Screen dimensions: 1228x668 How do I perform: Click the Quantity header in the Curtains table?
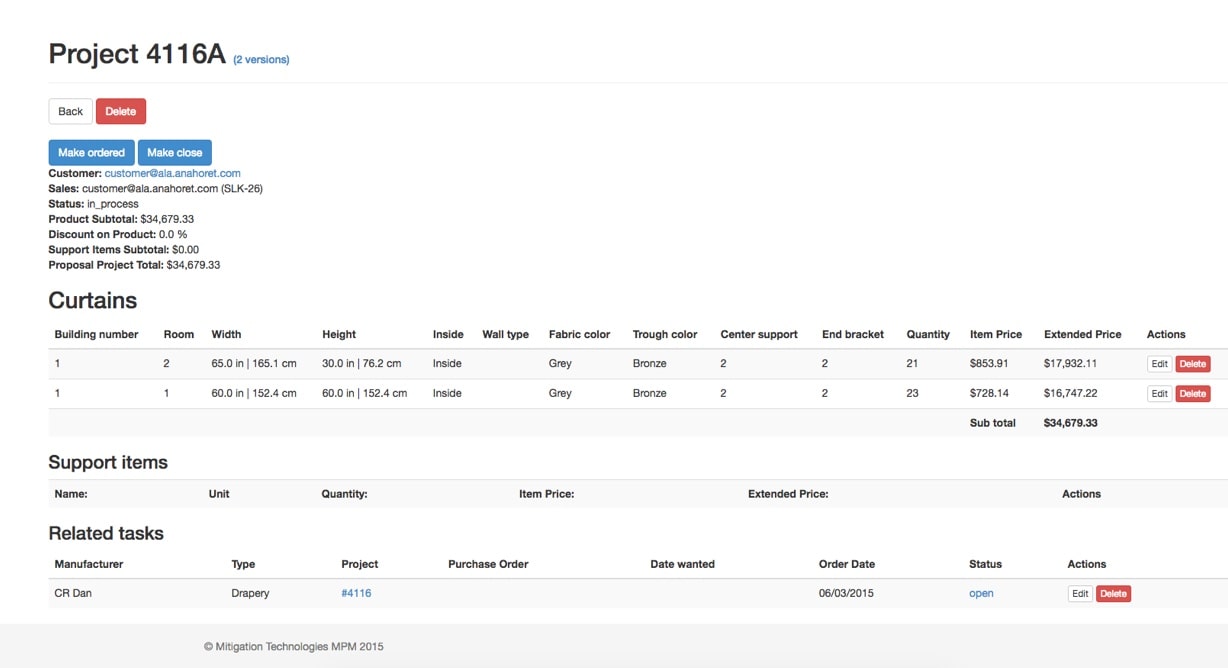pos(928,334)
